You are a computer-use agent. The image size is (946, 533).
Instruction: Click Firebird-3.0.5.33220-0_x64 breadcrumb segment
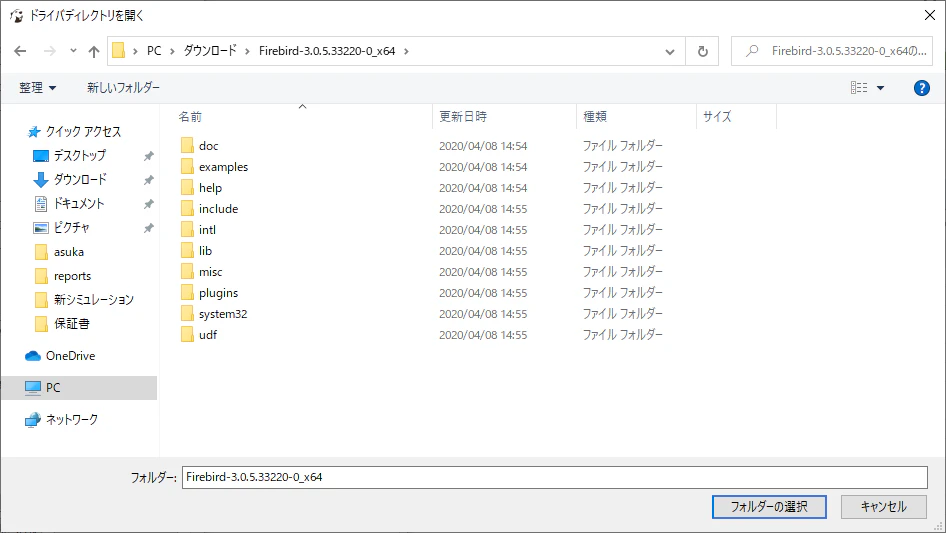pyautogui.click(x=327, y=51)
